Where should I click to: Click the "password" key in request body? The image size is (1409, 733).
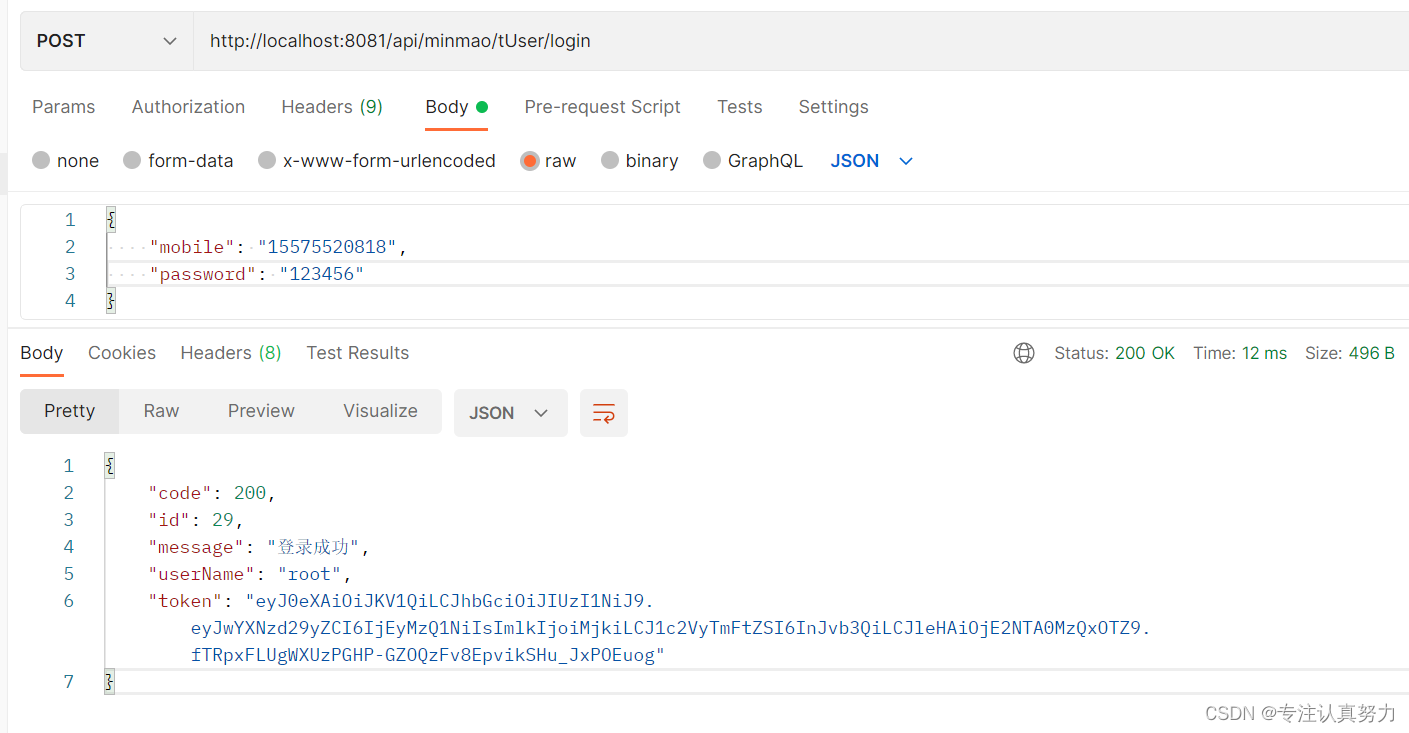(203, 274)
